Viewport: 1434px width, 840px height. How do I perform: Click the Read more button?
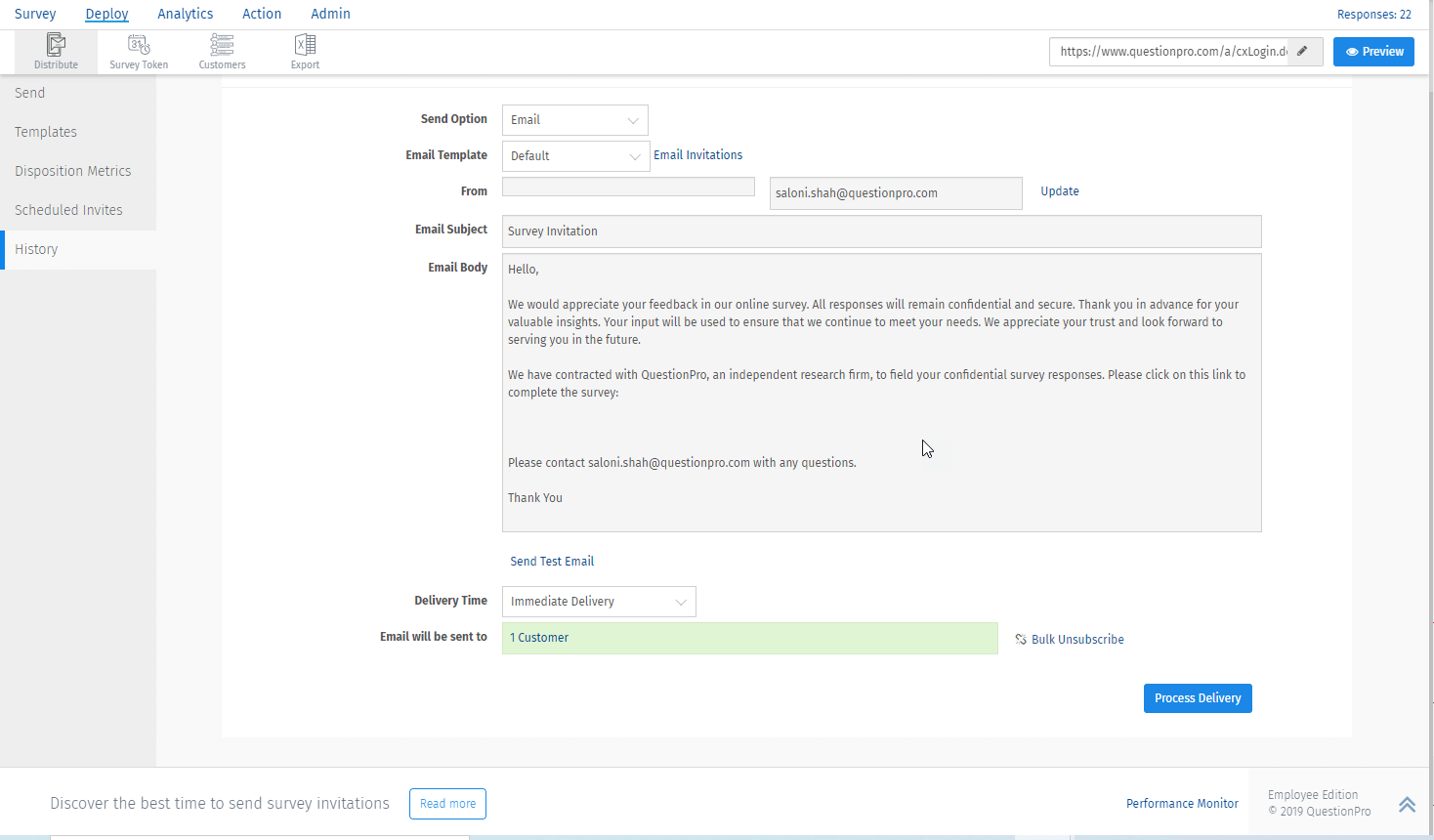[447, 804]
